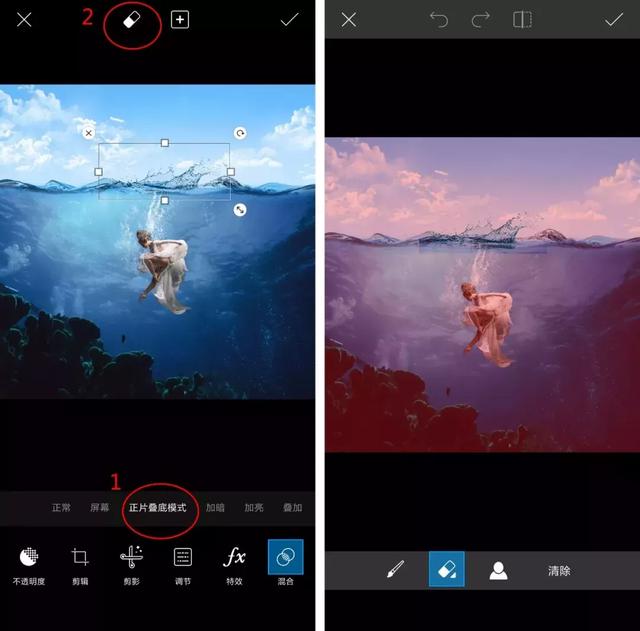Delete the splash sticker via its X handle
This screenshot has width=640, height=631.
click(x=89, y=133)
